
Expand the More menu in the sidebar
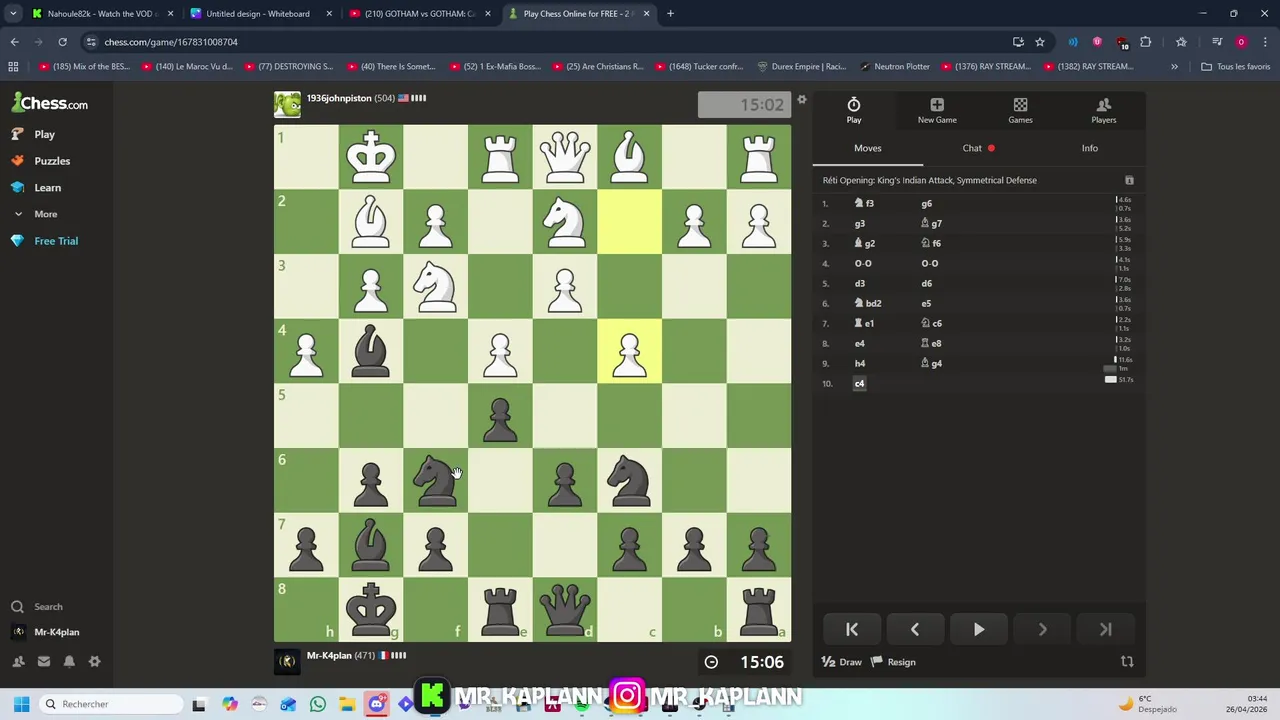(35, 214)
